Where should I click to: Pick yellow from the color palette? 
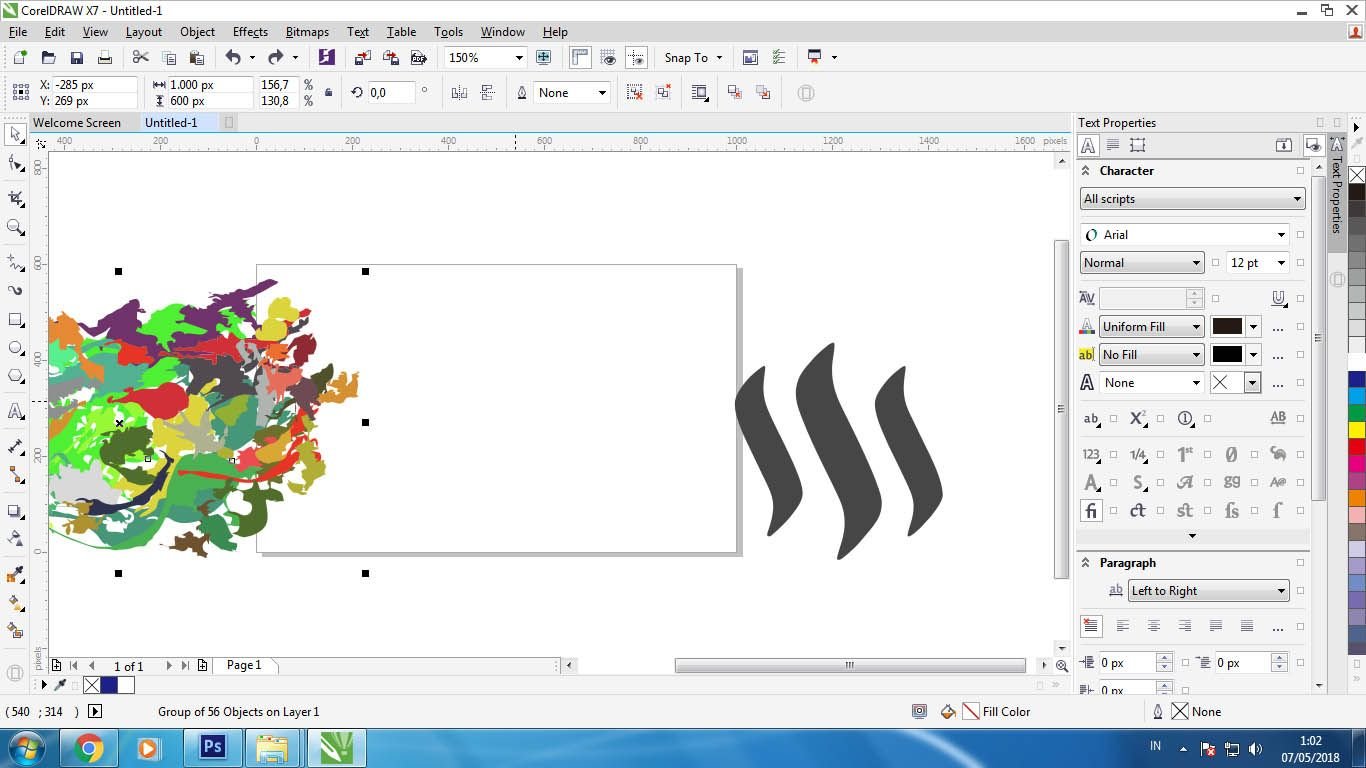1357,430
